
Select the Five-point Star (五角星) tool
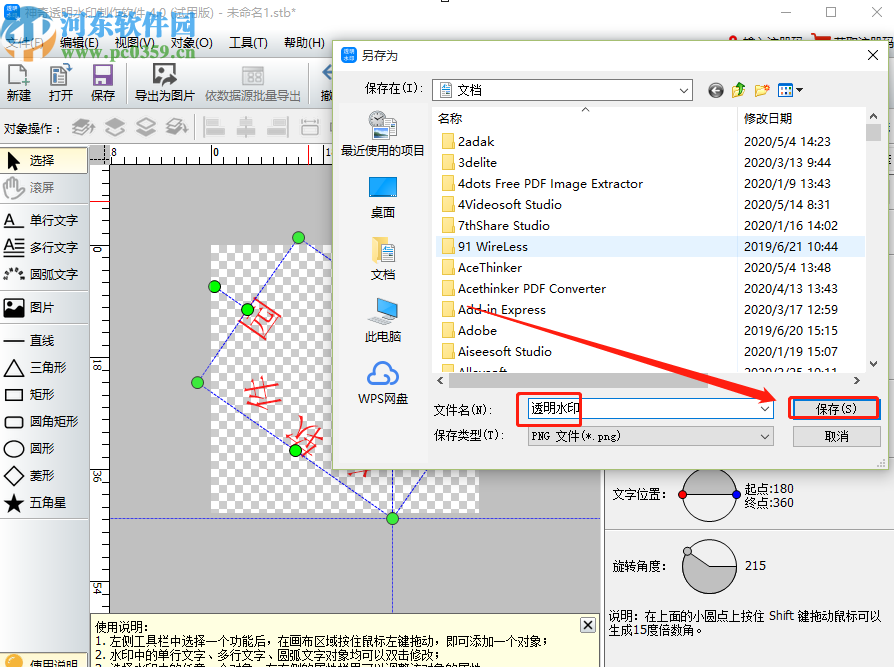click(x=44, y=503)
